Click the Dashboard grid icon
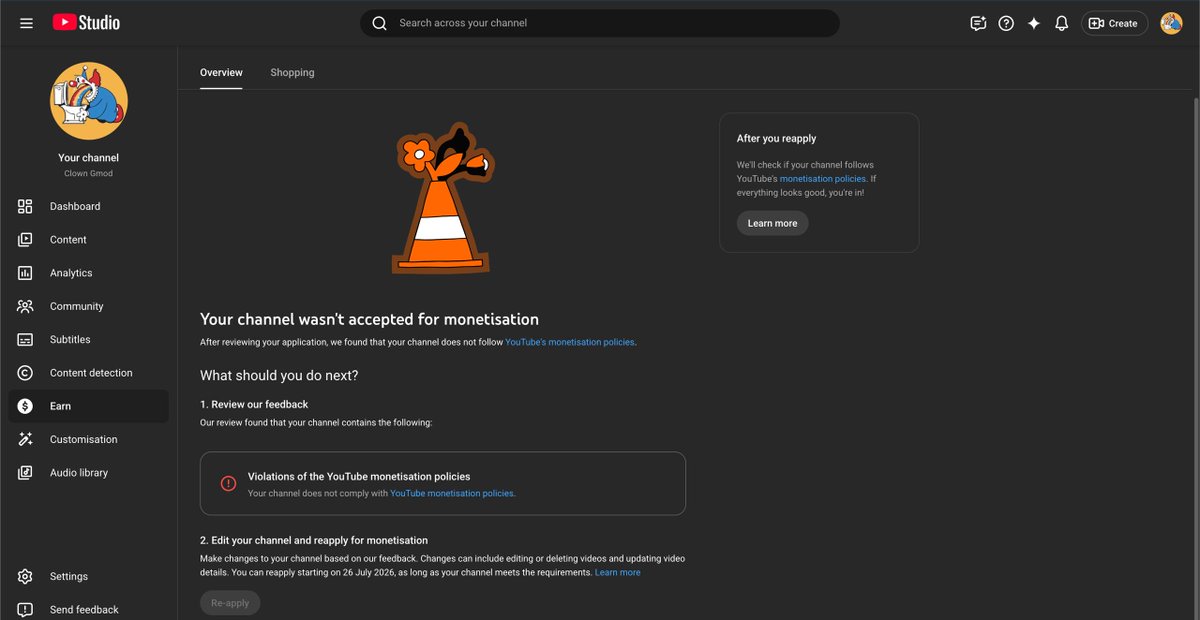This screenshot has height=620, width=1200. click(x=26, y=206)
